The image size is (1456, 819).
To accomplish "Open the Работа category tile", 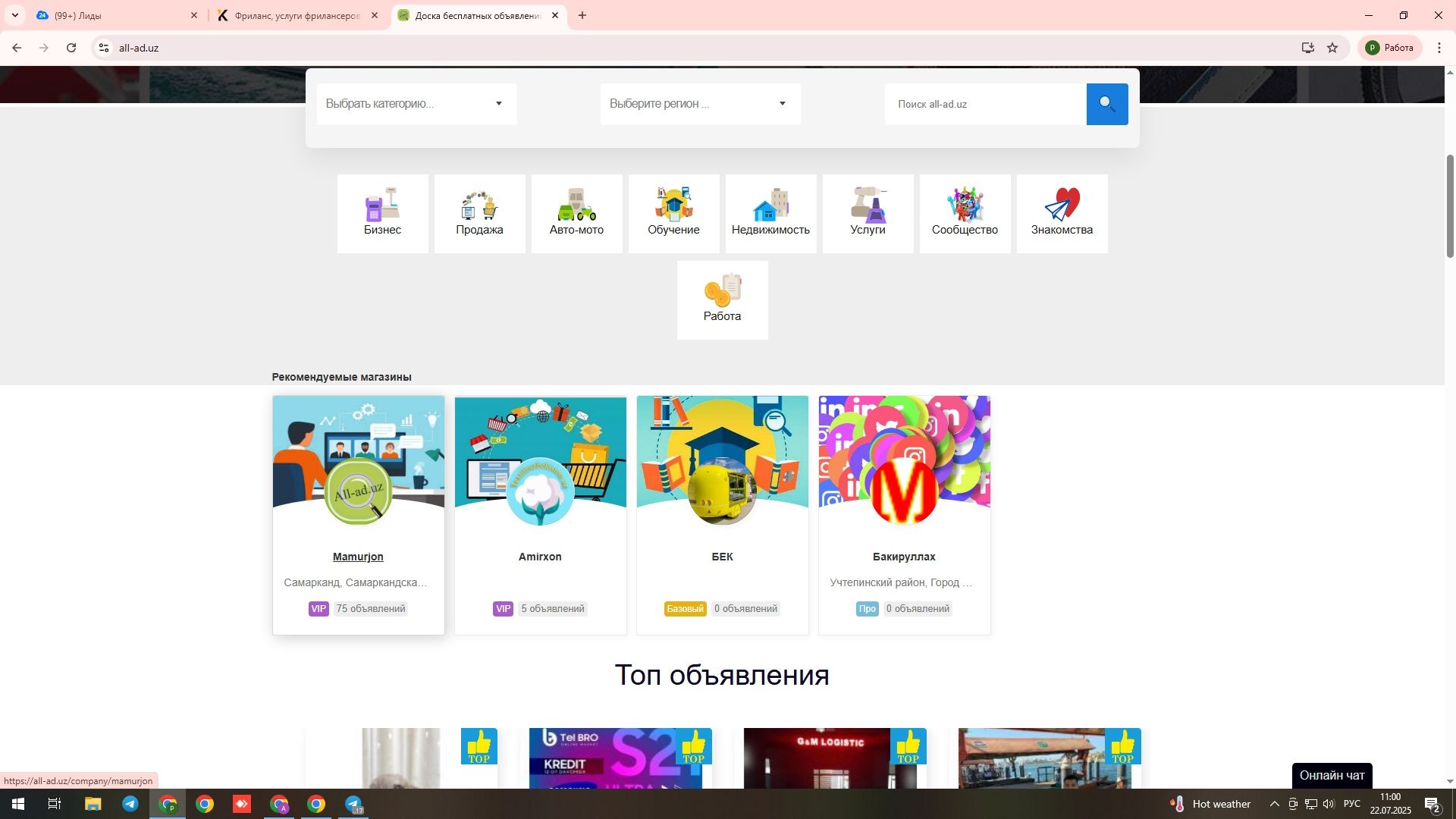I will [722, 300].
